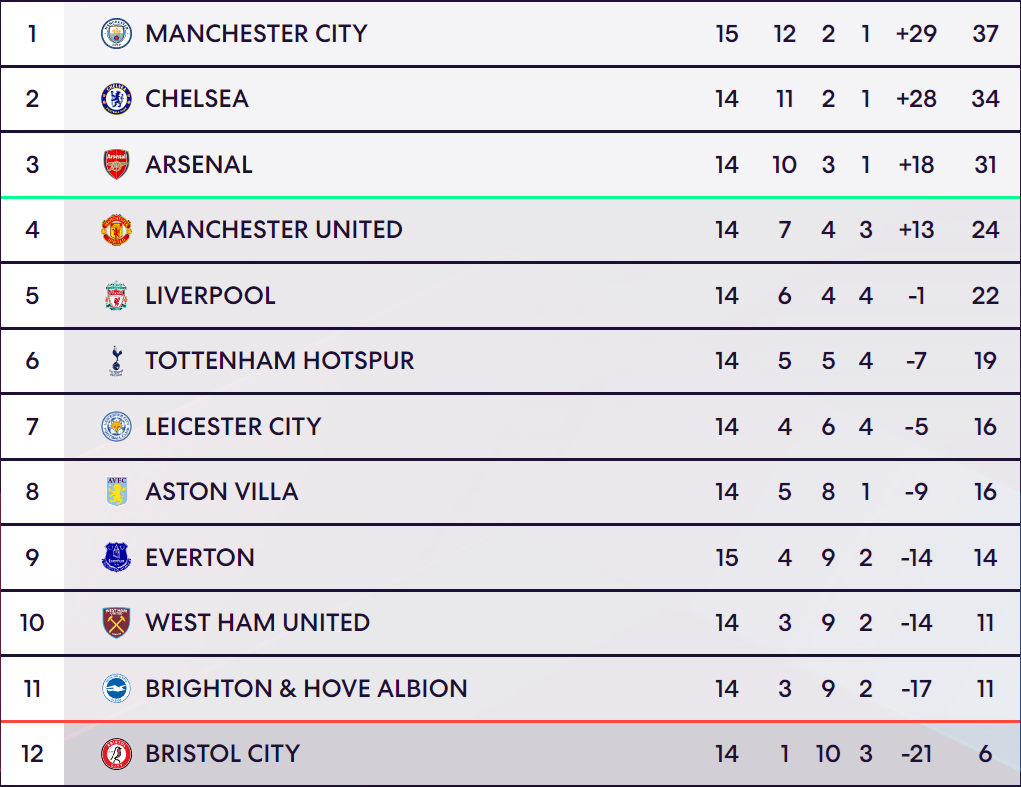
Task: Click Chelsea's 34 points value
Action: [x=985, y=99]
